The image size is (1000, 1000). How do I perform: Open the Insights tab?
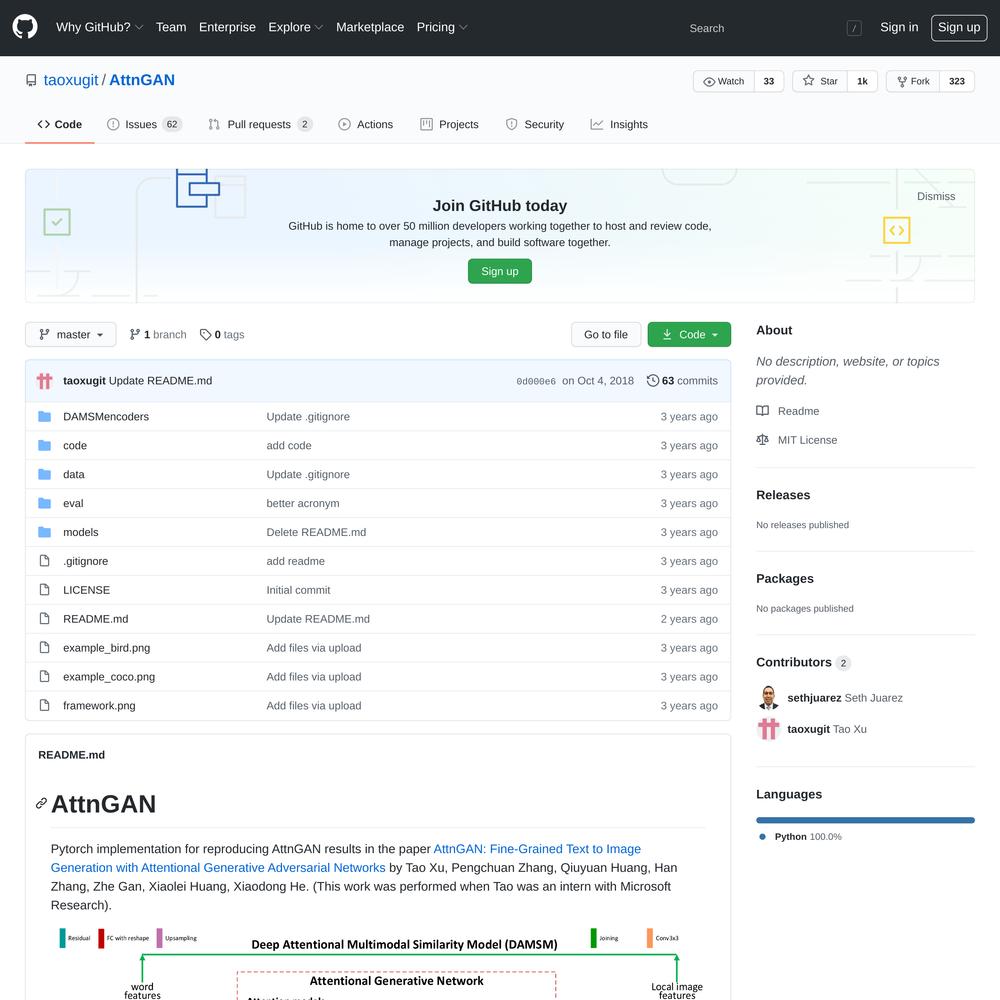click(x=619, y=124)
